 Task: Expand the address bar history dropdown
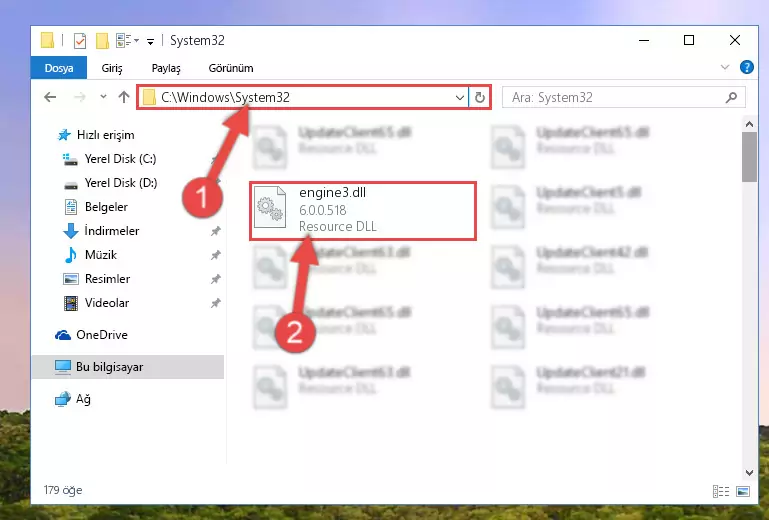pyautogui.click(x=460, y=98)
